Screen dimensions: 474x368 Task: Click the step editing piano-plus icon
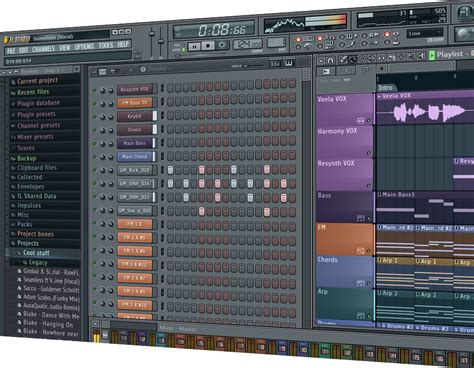pos(352,35)
